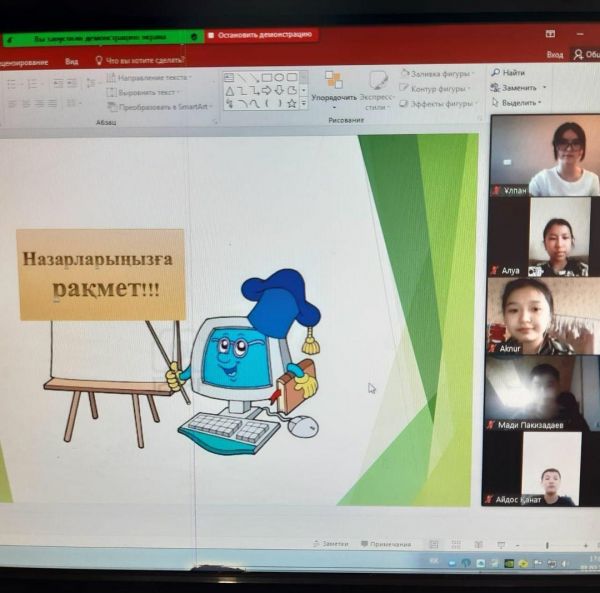The image size is (600, 593).
Task: Expand Заливка фигуры shape fill dropdown
Action: [x=436, y=74]
